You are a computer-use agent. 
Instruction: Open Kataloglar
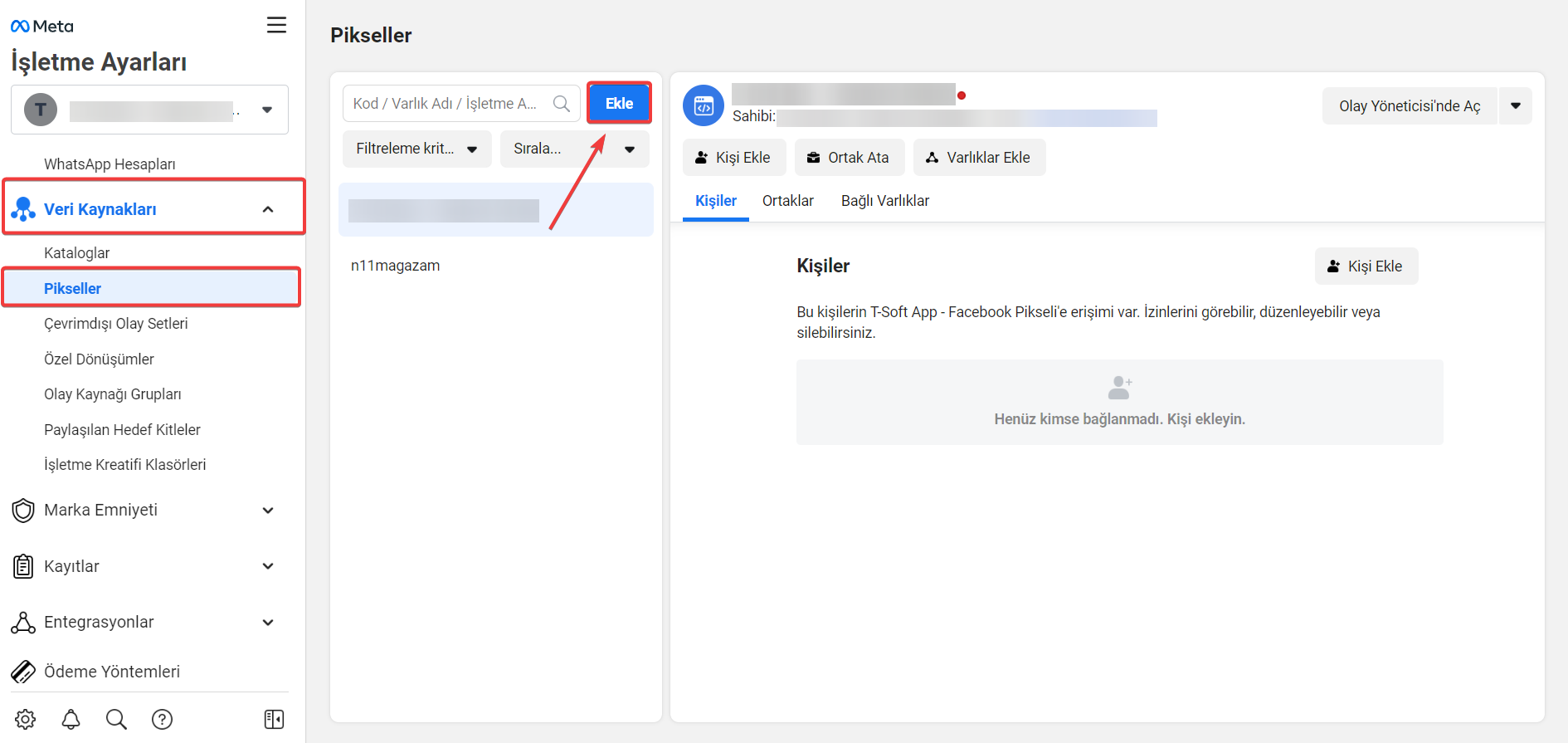pyautogui.click(x=76, y=253)
